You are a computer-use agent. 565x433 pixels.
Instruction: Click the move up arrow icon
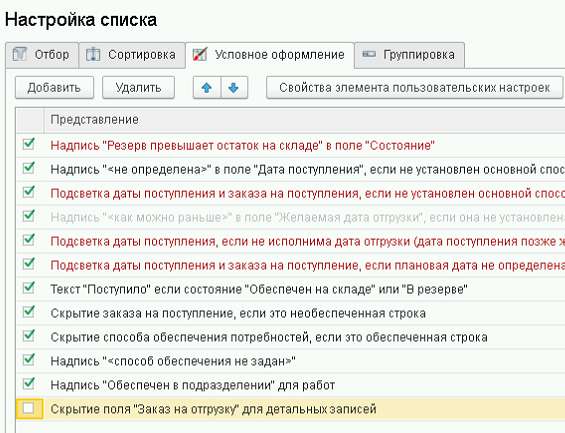point(206,88)
